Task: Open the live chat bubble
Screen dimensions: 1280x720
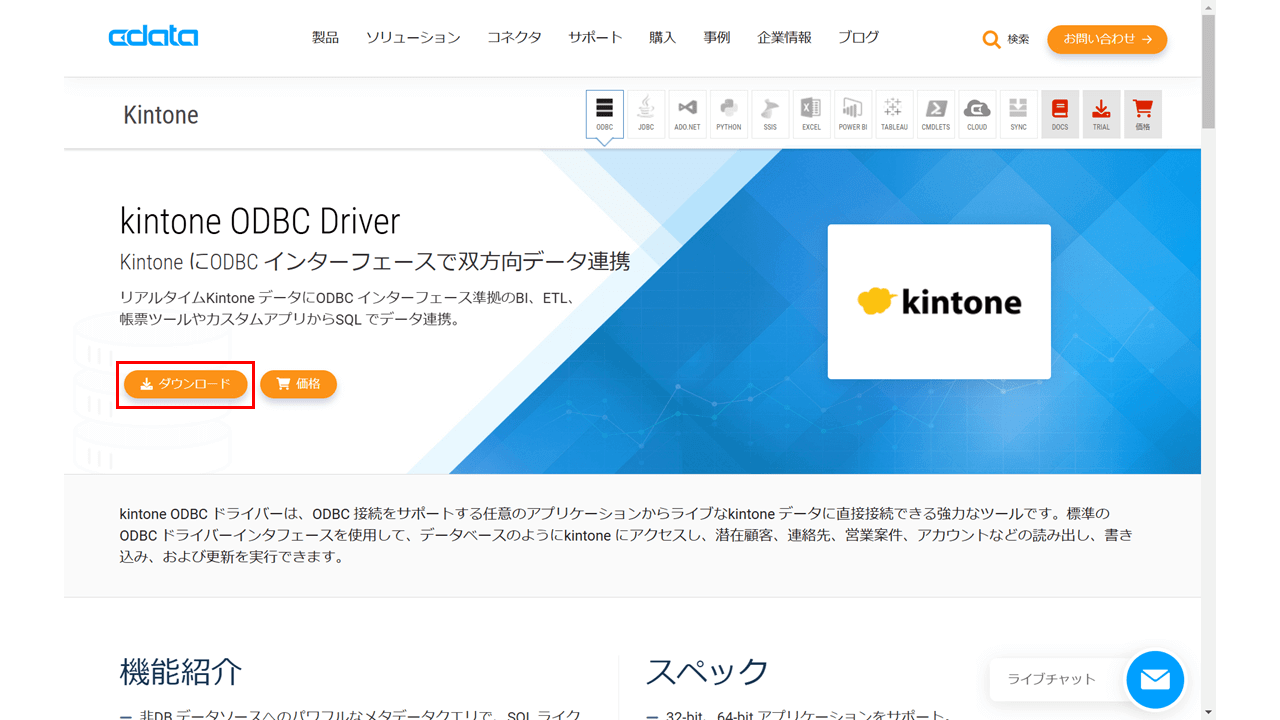Action: tap(1154, 680)
